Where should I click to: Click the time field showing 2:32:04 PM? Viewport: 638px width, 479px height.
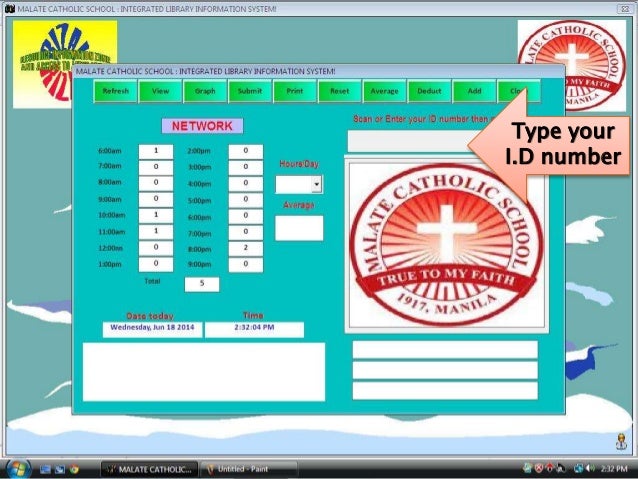pos(254,330)
